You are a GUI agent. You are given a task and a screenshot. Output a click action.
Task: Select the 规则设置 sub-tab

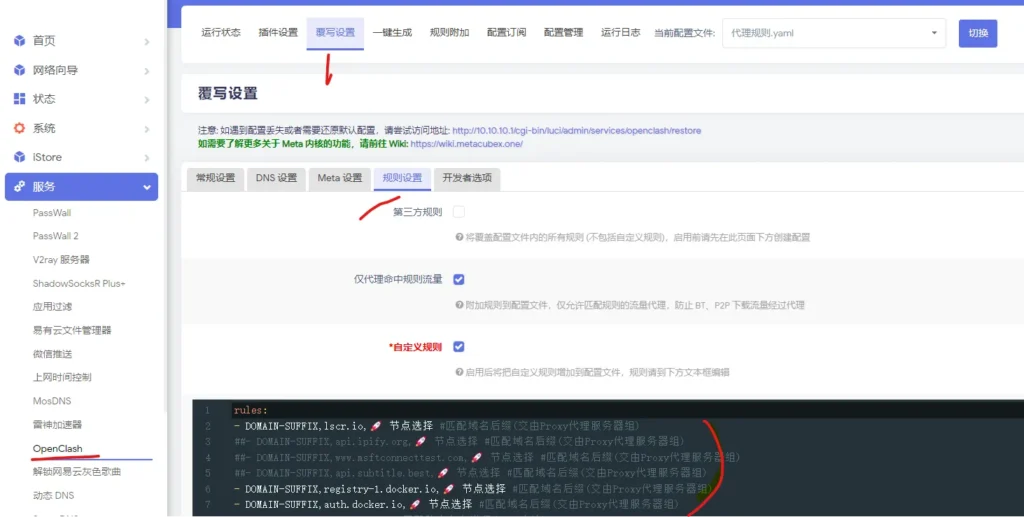(402, 178)
